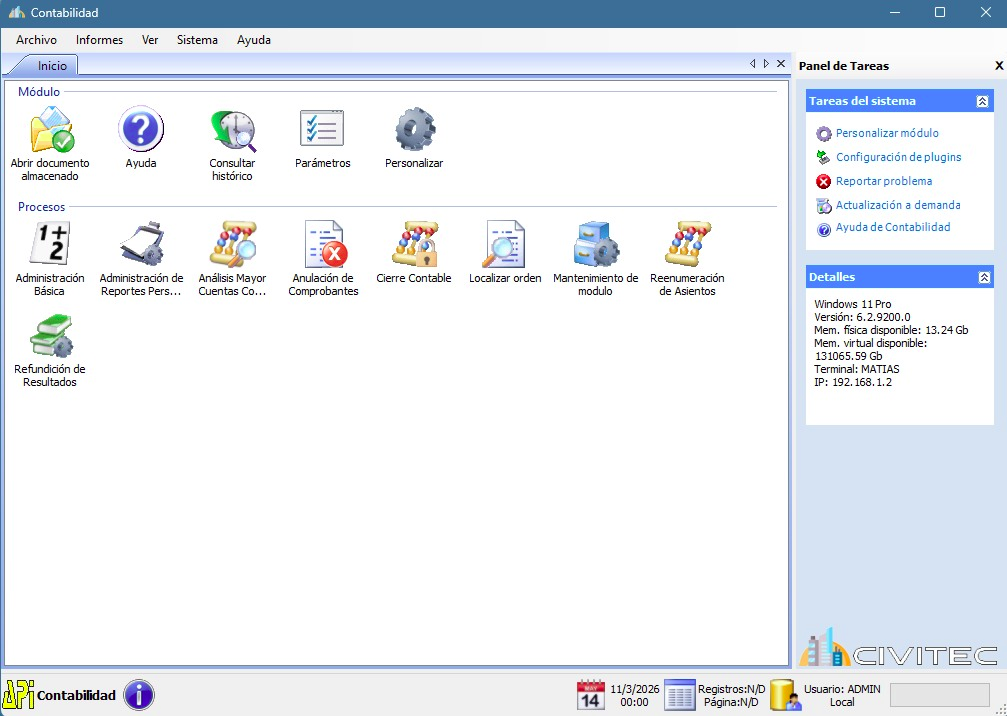The width and height of the screenshot is (1007, 716).
Task: Collapse the Tareas del sistema section
Action: point(982,101)
